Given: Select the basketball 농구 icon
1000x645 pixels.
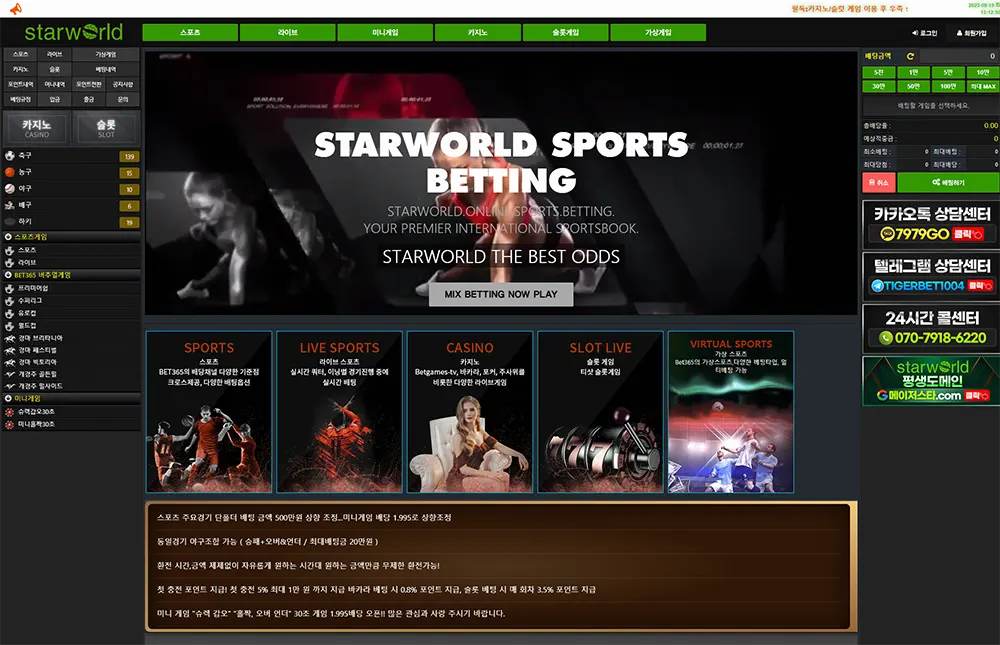Looking at the screenshot, I should click(x=10, y=172).
